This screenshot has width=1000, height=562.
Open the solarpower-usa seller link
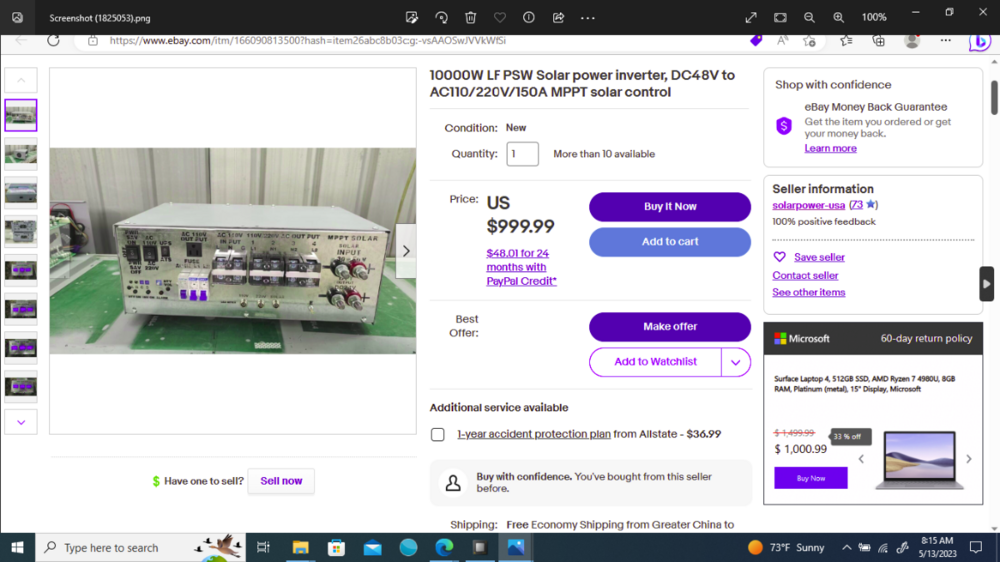[808, 205]
